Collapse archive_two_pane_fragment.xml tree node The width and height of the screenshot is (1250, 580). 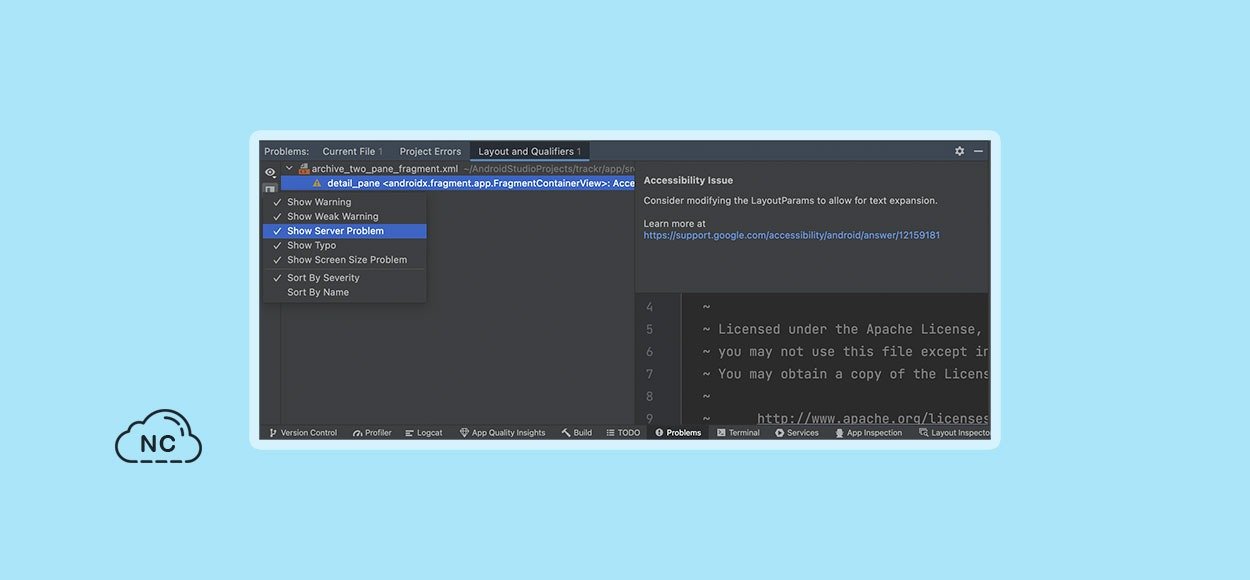[289, 169]
